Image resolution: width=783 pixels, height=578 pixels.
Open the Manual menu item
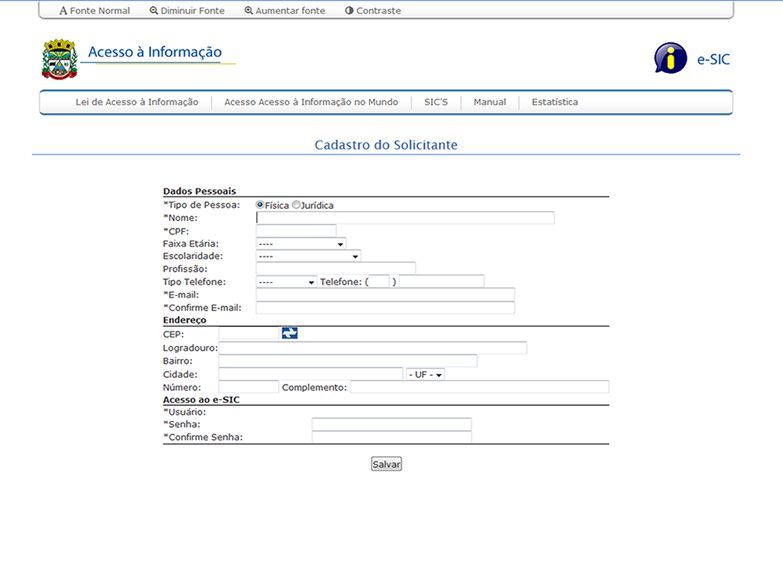[489, 102]
